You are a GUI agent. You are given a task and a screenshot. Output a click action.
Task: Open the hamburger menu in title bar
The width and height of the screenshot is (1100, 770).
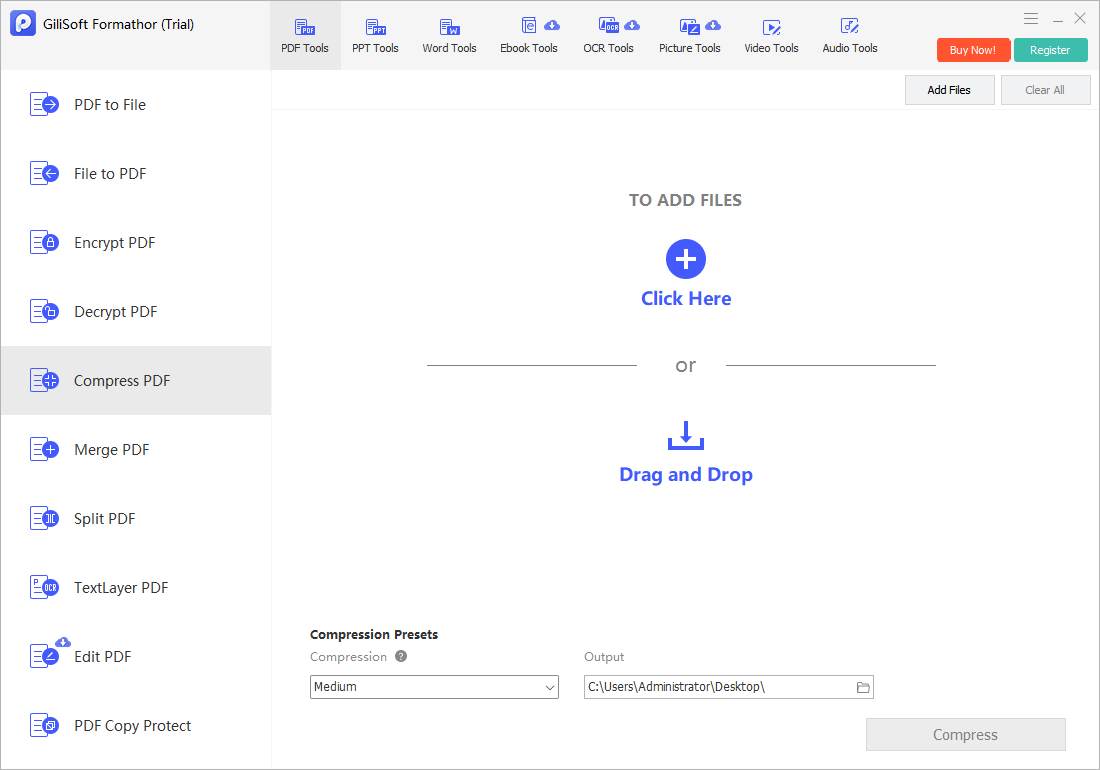click(x=1031, y=19)
